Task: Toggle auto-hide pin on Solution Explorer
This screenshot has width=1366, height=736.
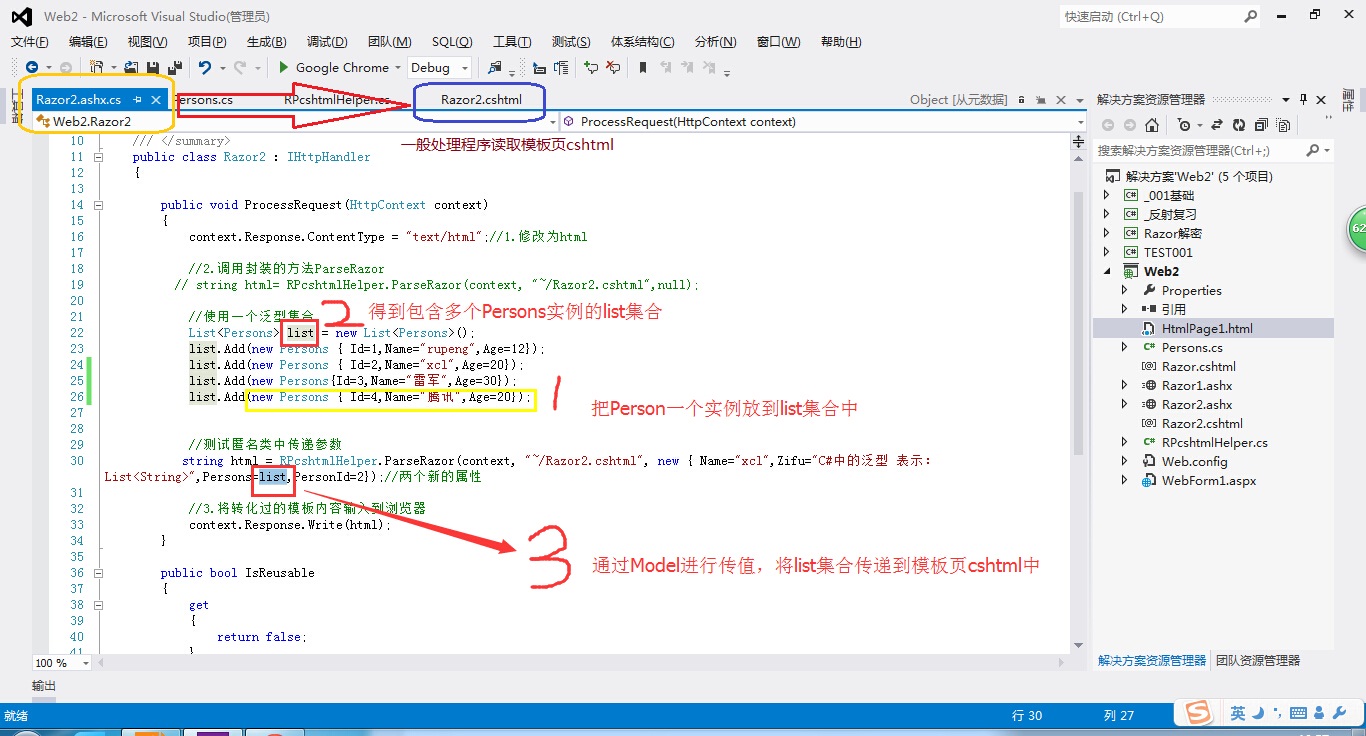Action: click(1303, 100)
